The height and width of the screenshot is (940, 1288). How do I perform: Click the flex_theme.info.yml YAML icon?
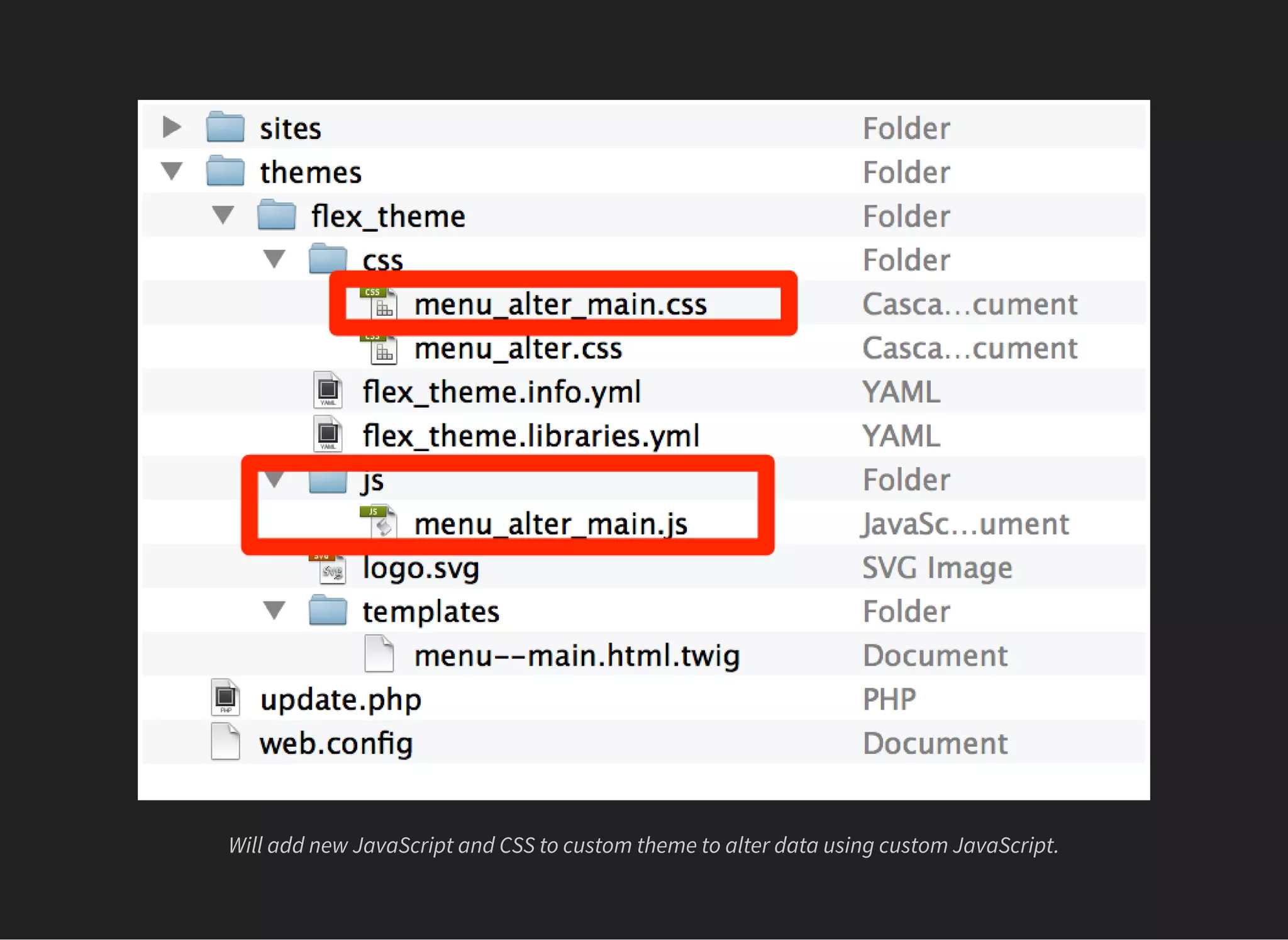pyautogui.click(x=328, y=391)
